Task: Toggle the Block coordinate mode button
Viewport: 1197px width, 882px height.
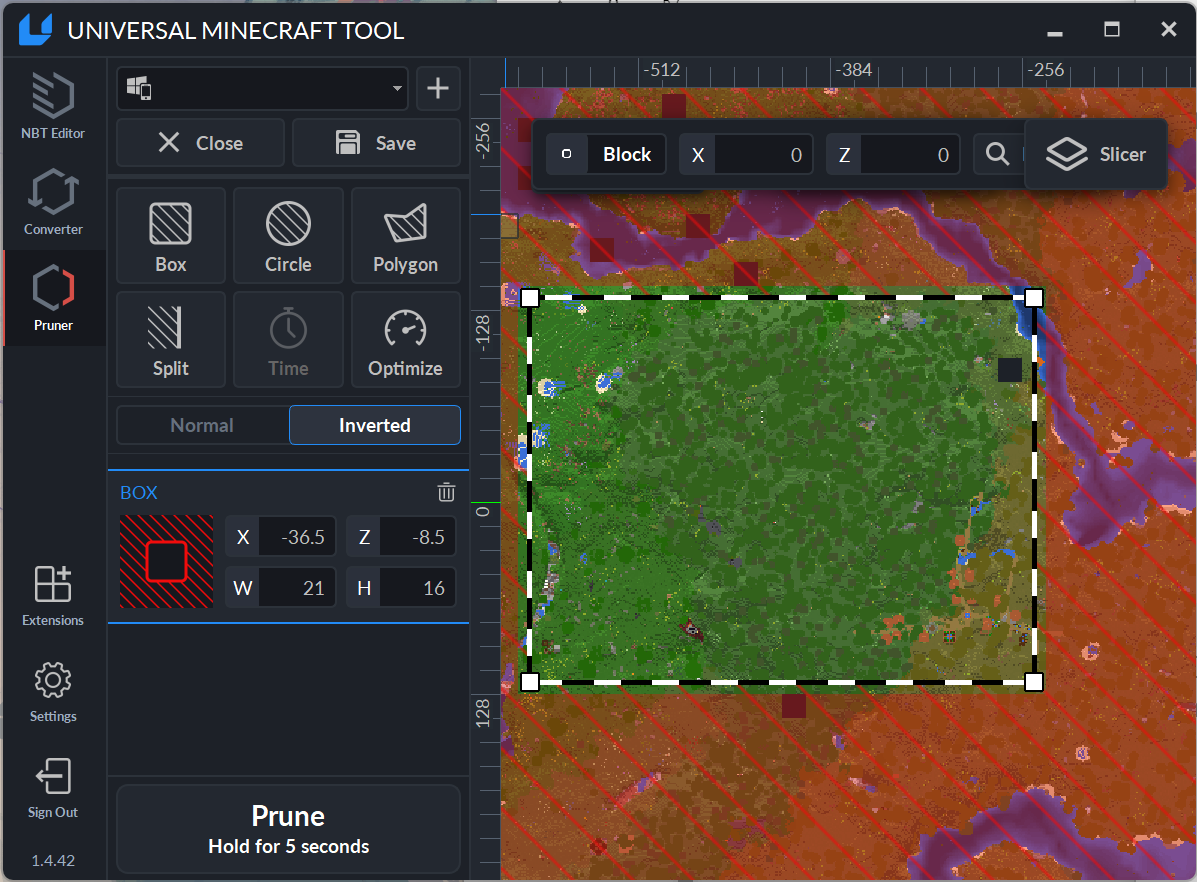Action: click(607, 154)
